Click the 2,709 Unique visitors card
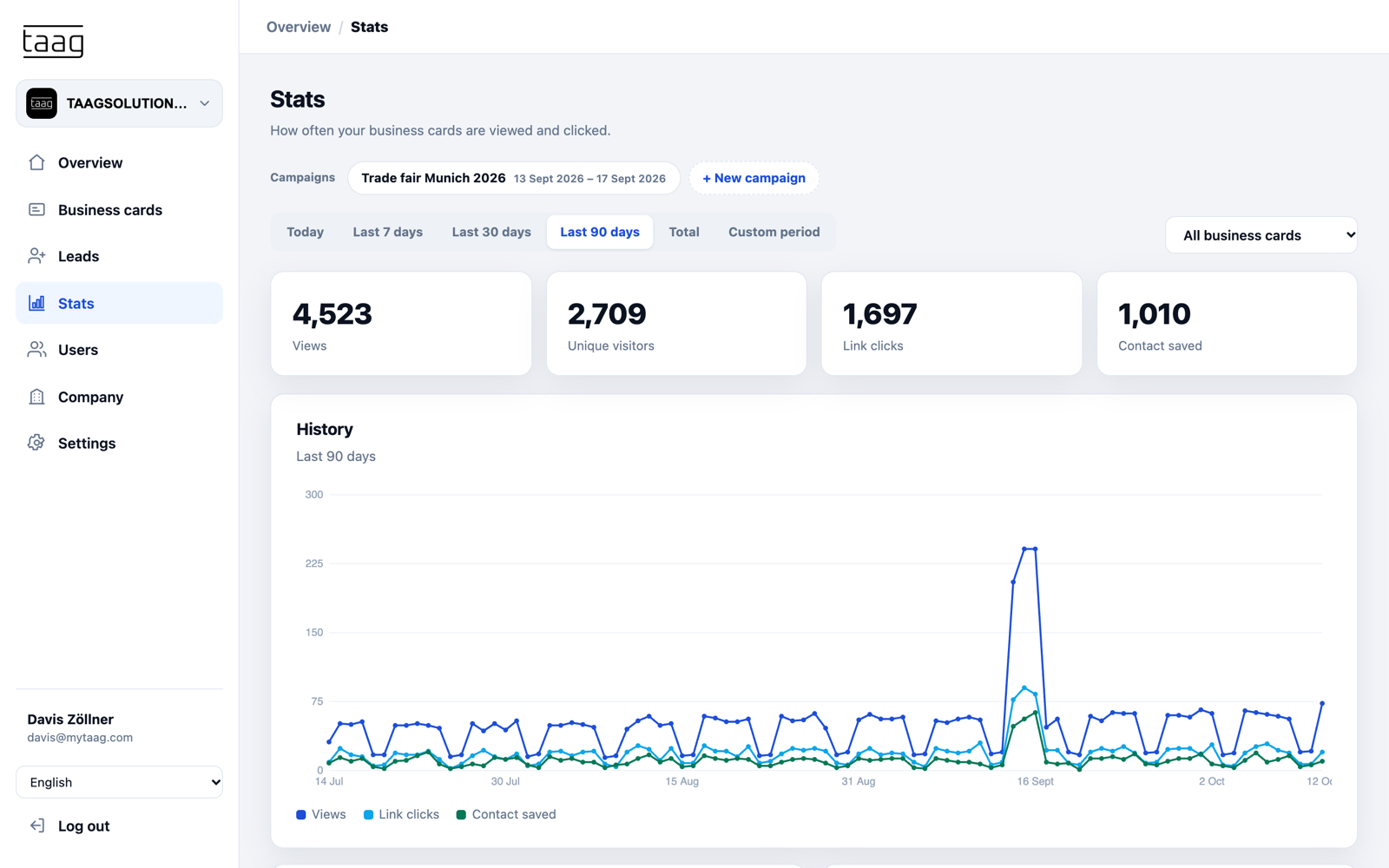Screen dimensions: 1389x868 point(676,324)
